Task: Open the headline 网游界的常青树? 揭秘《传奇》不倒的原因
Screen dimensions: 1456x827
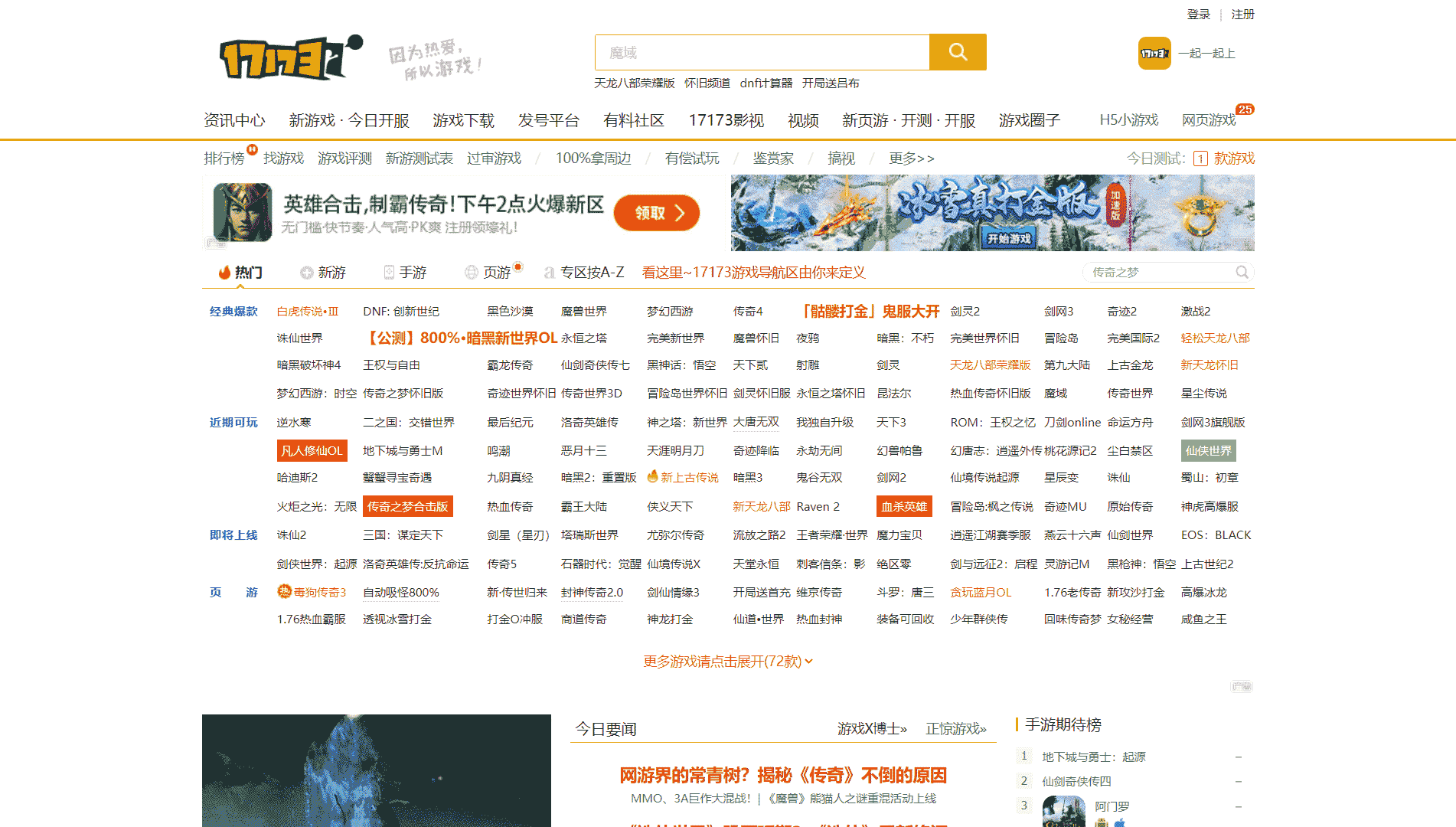Action: (783, 775)
